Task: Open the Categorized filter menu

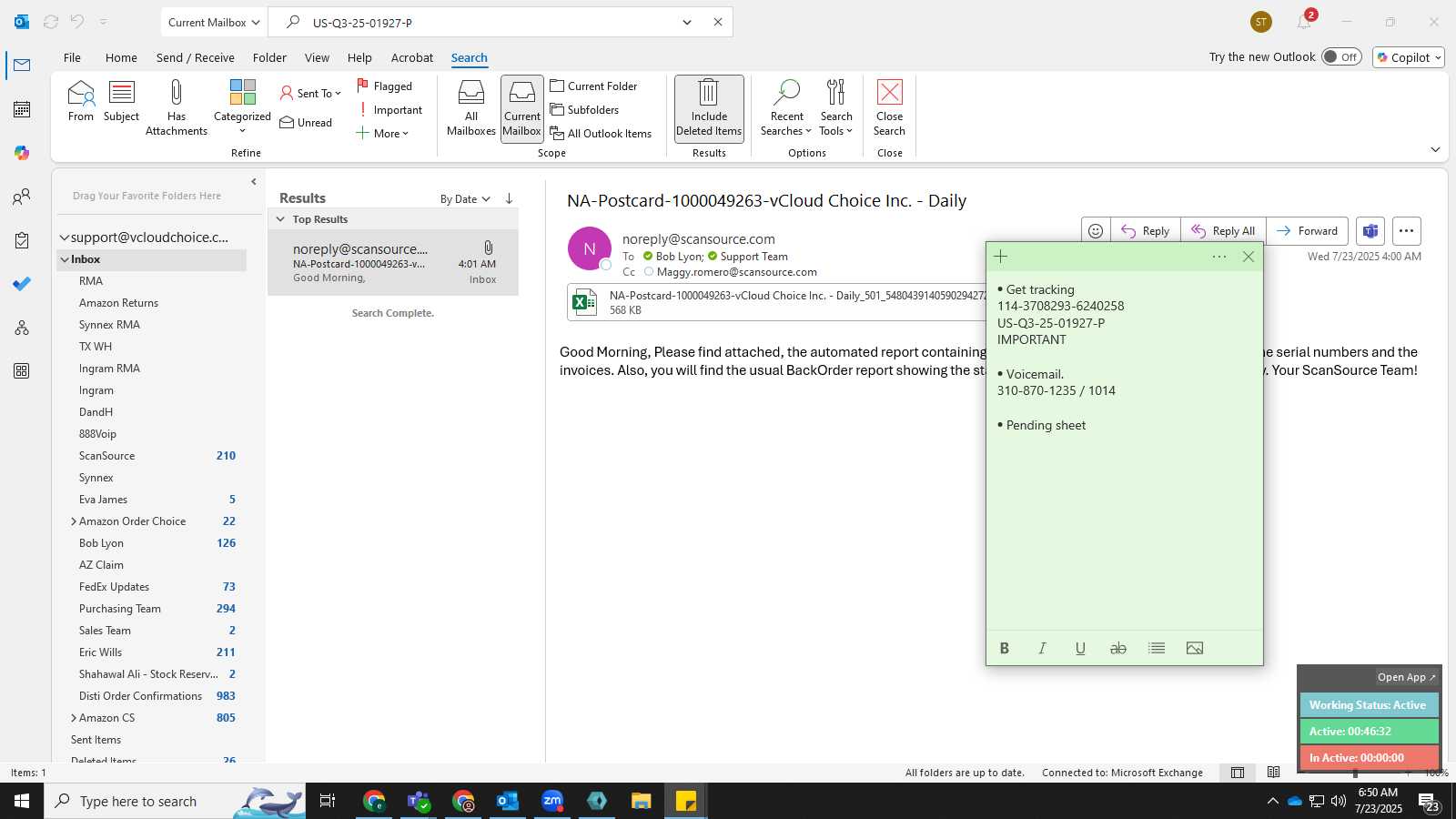Action: [242, 107]
